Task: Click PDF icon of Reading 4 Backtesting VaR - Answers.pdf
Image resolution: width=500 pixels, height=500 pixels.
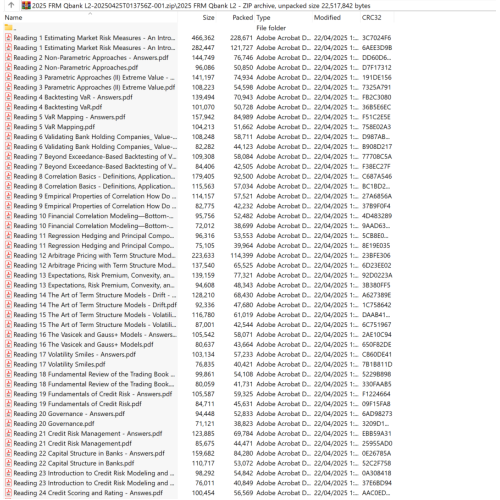Action: [8, 97]
